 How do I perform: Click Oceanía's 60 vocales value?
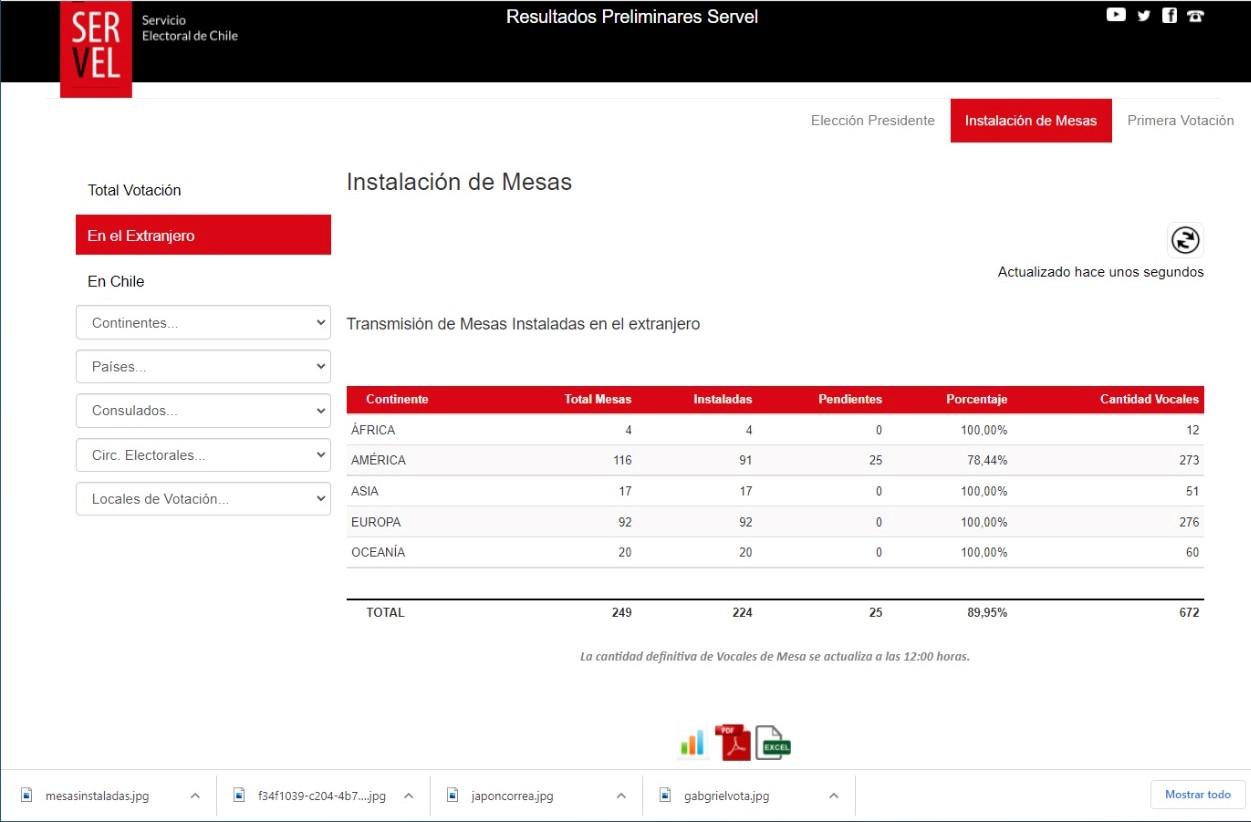tap(1192, 552)
